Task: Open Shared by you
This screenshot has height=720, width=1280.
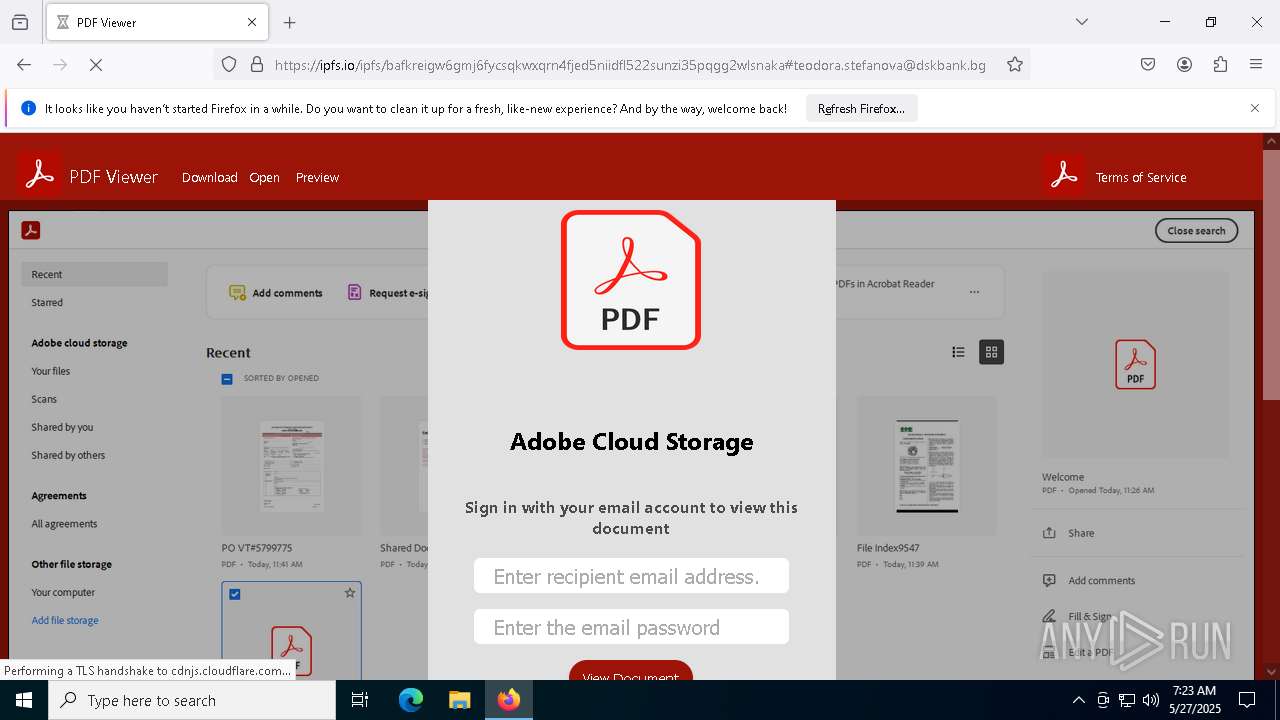Action: coord(62,427)
